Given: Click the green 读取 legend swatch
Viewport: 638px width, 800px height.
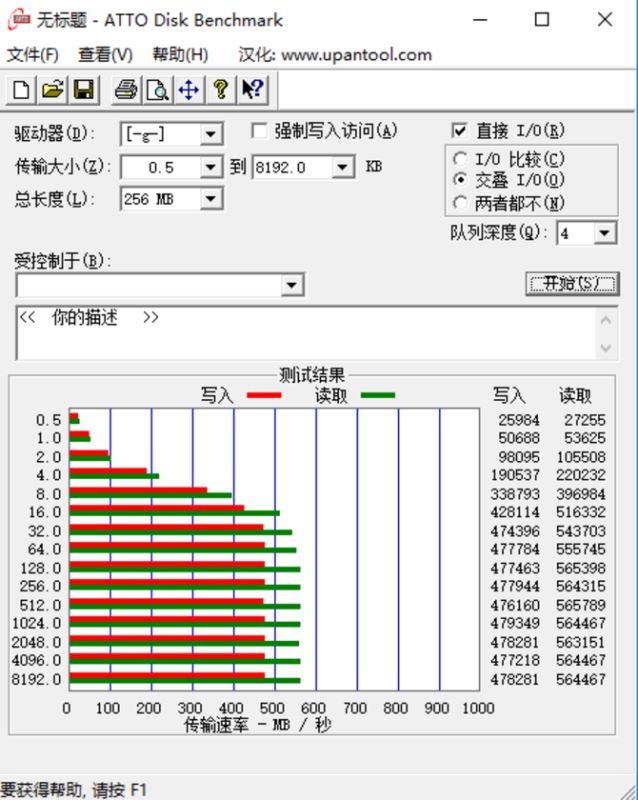Looking at the screenshot, I should click(378, 395).
